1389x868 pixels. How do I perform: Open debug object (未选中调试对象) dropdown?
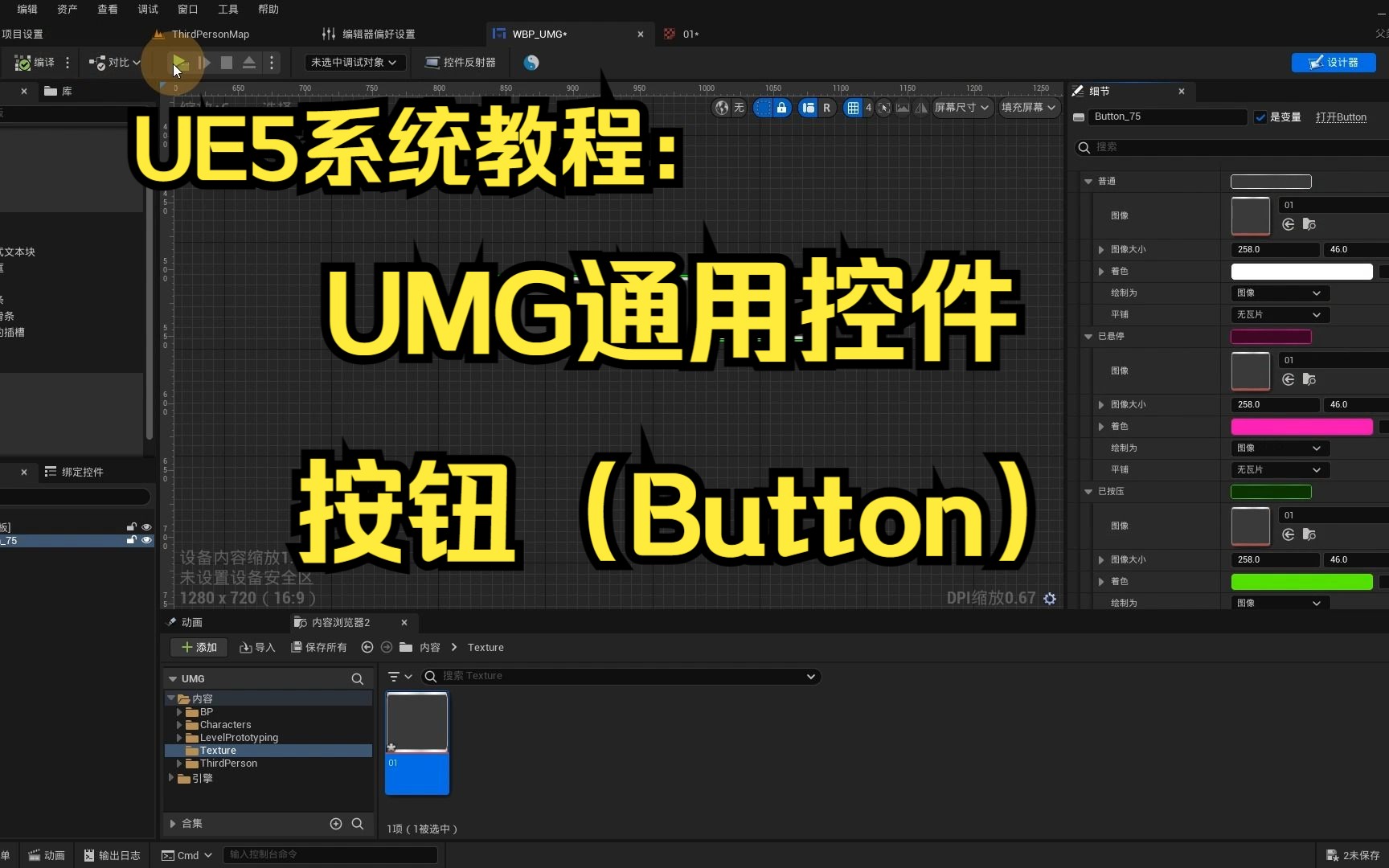point(354,63)
